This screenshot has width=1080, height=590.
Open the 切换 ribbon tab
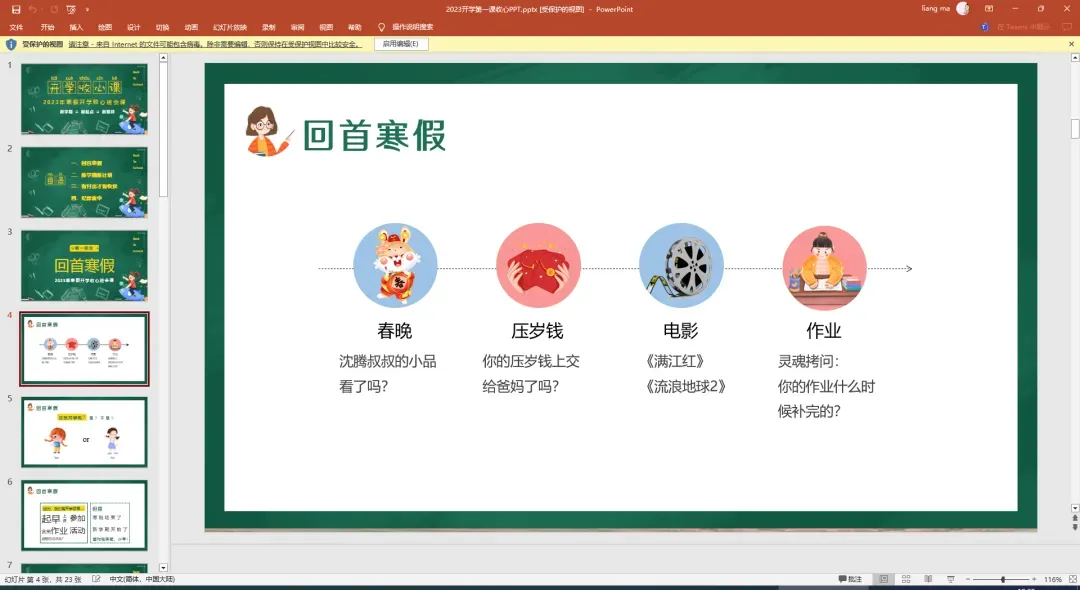click(163, 28)
